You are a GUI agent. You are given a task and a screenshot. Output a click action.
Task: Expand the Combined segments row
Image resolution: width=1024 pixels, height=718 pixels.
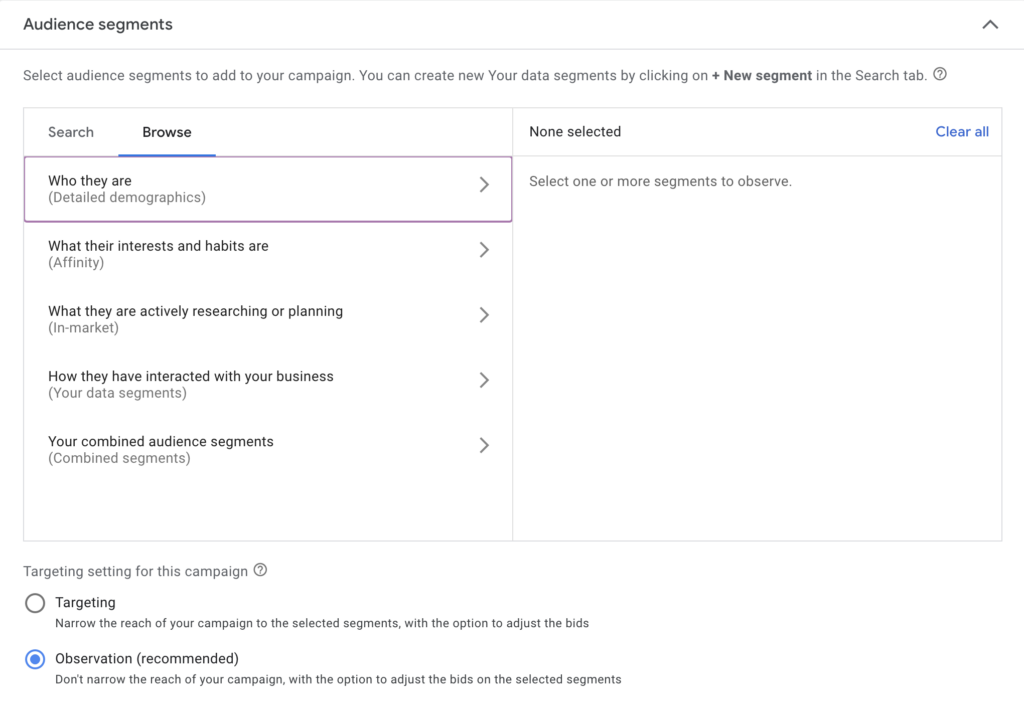pos(484,445)
